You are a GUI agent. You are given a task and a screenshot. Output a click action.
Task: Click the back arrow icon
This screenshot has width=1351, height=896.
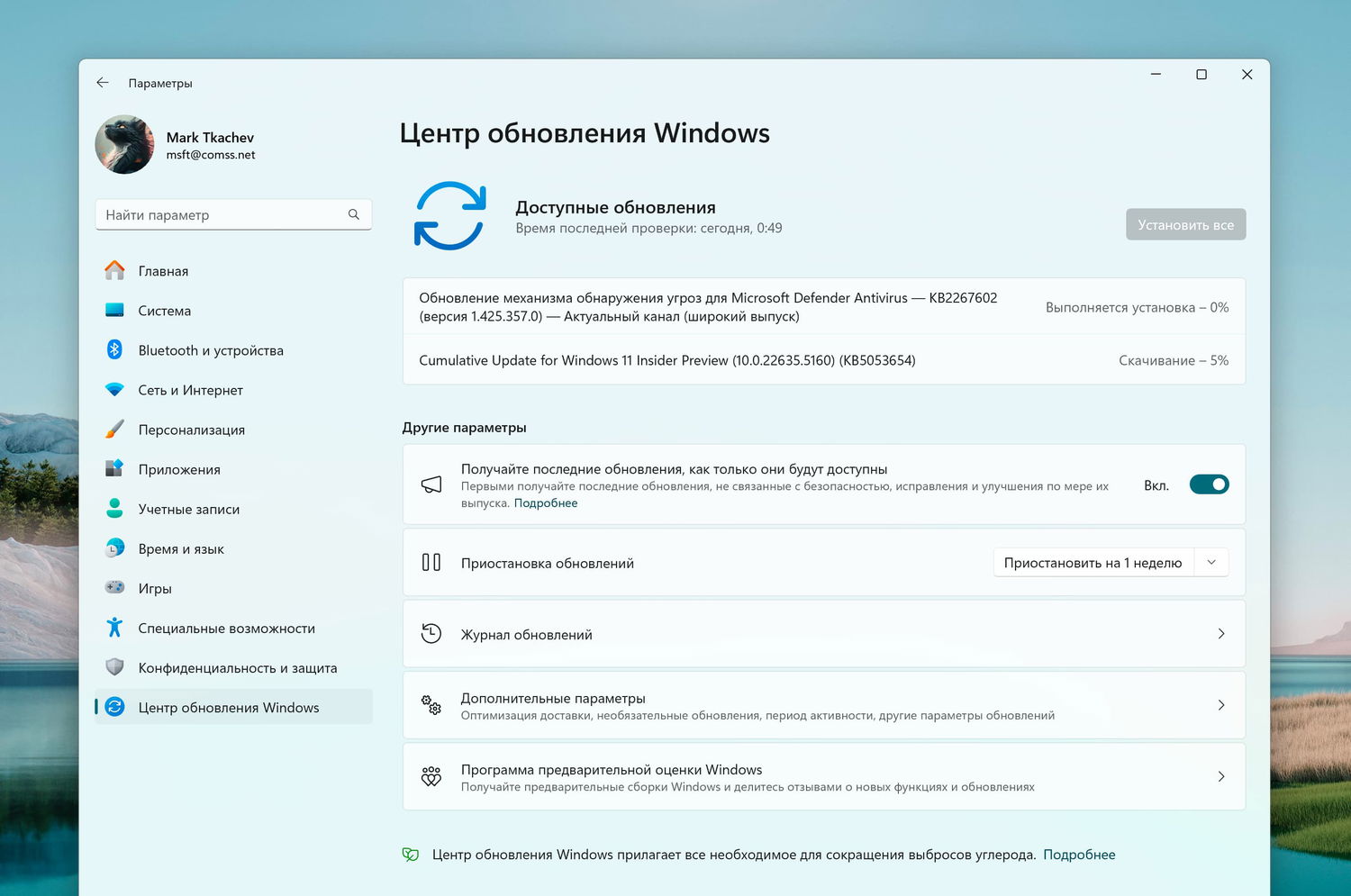tap(103, 82)
